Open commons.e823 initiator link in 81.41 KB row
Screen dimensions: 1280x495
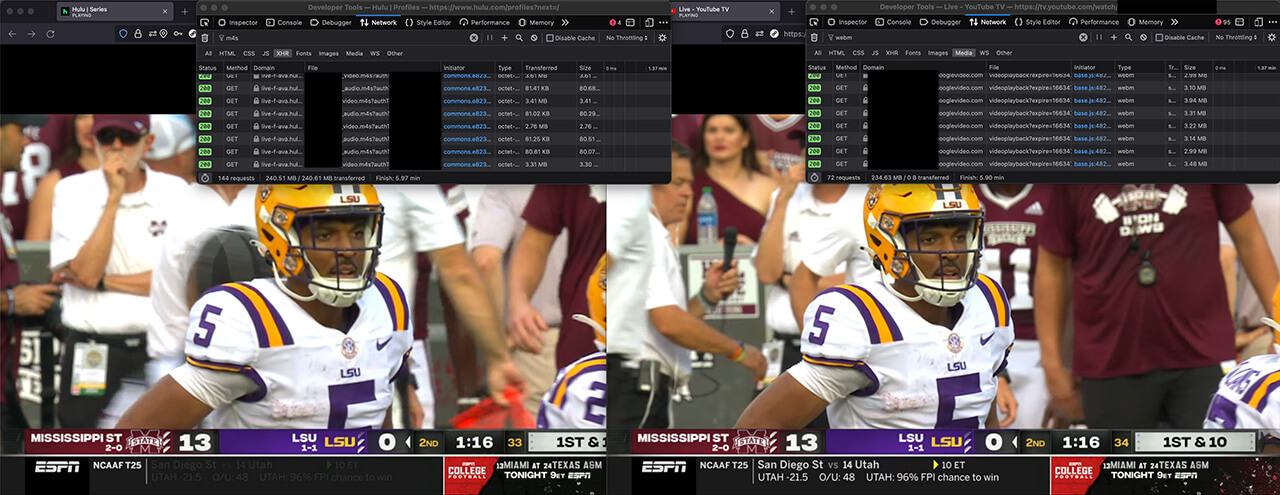click(467, 88)
